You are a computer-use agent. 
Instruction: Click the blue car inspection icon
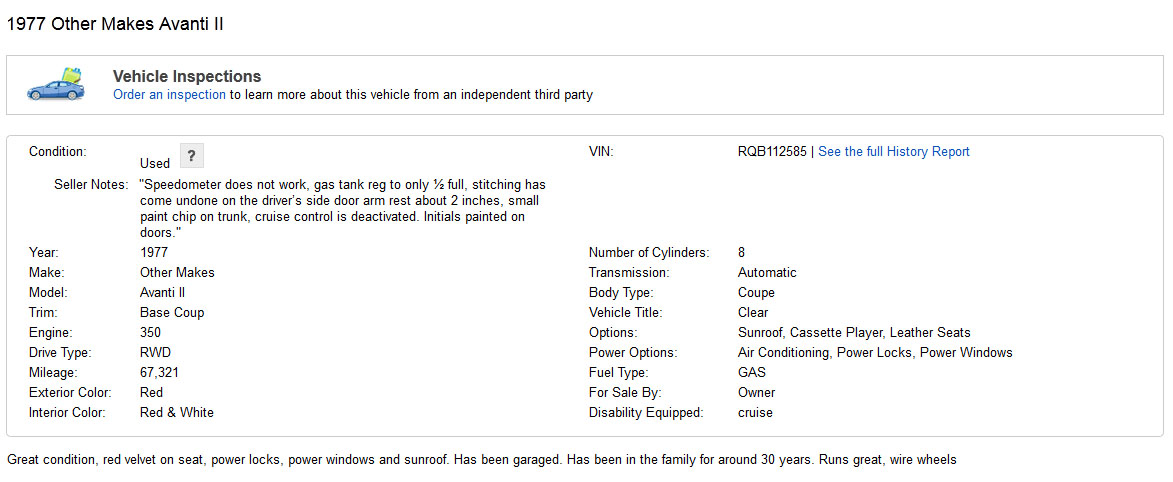(56, 85)
